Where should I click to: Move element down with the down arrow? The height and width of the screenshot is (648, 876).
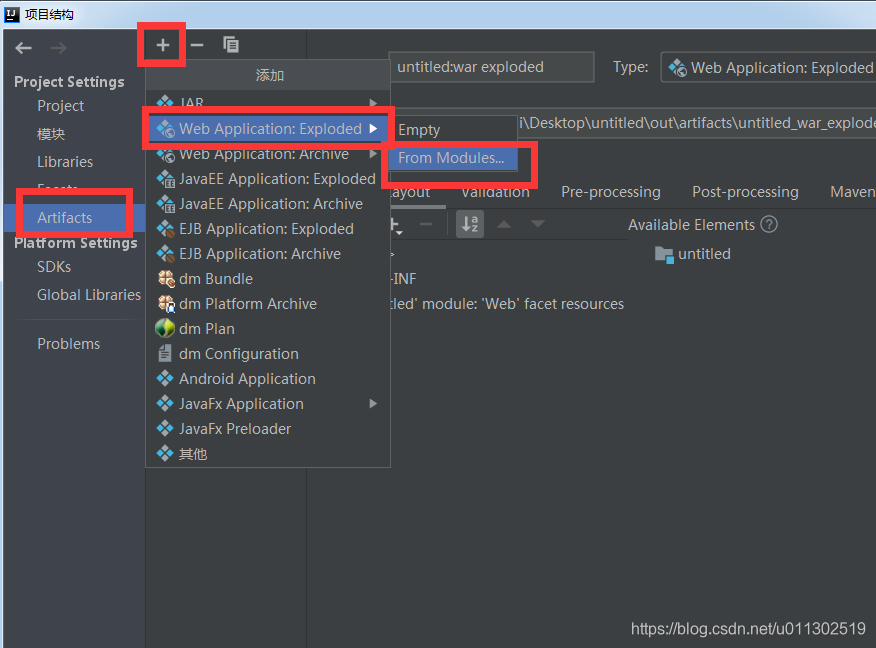click(537, 225)
